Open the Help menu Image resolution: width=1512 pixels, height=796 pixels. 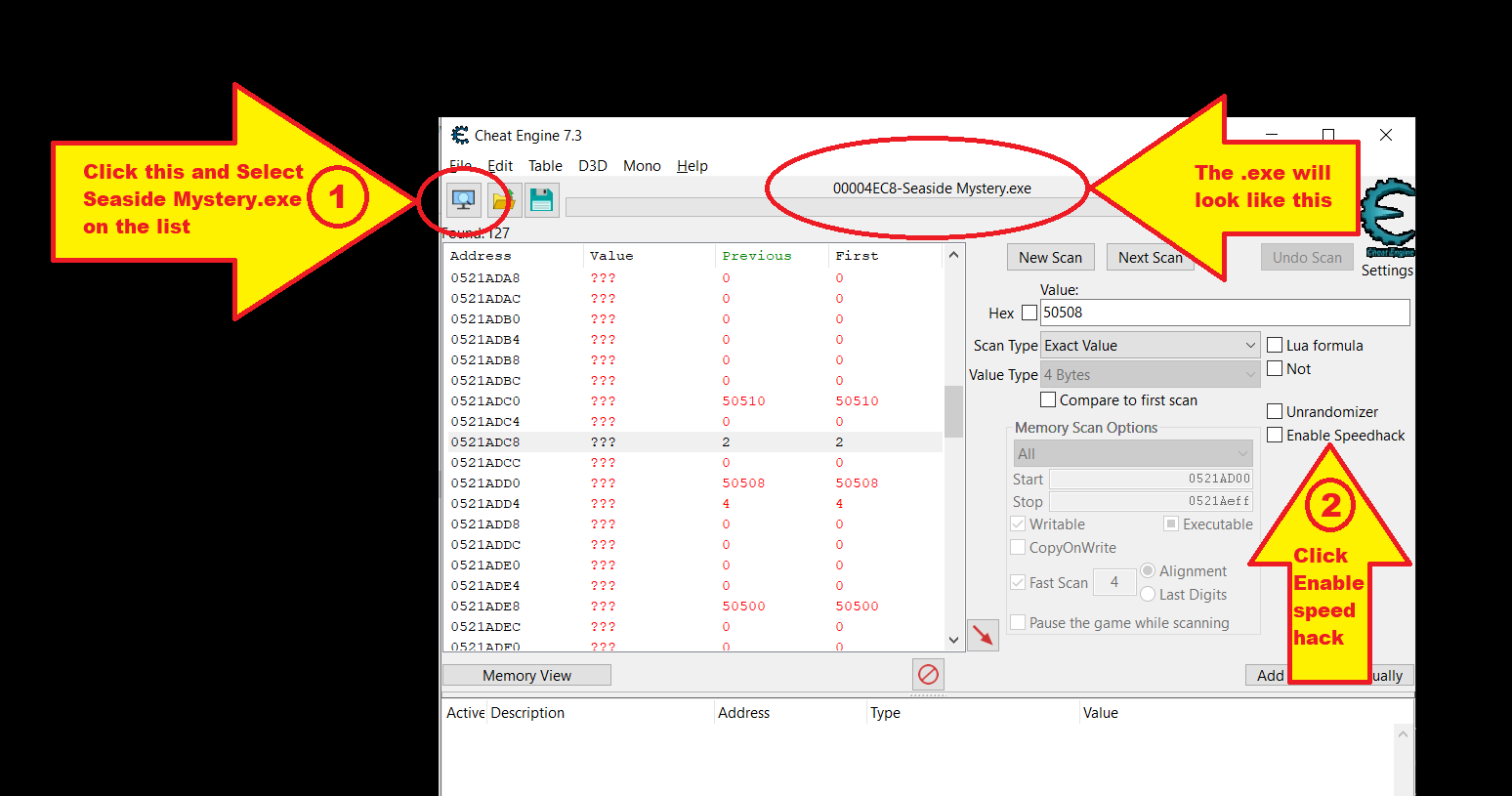point(692,166)
